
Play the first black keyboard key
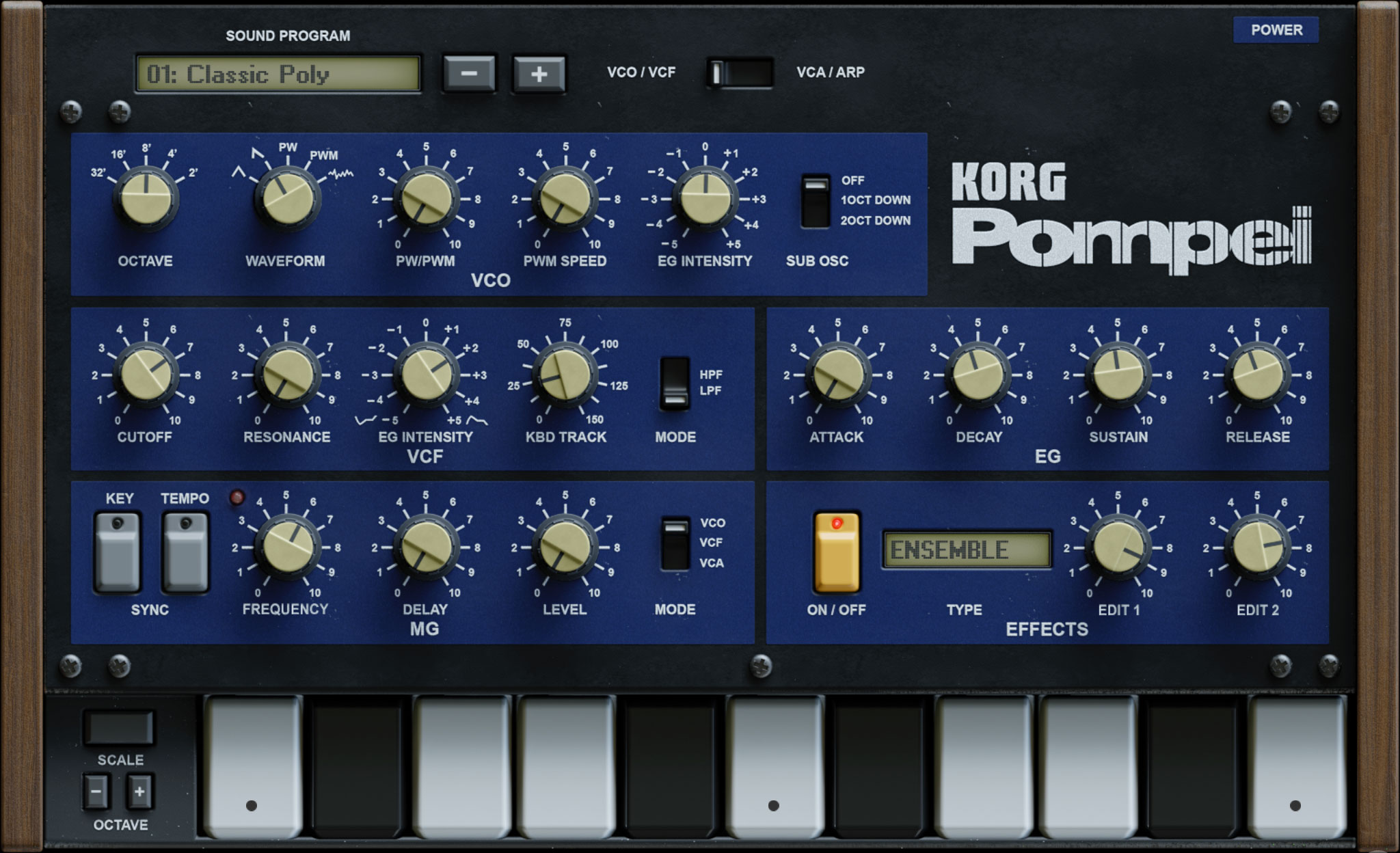click(357, 767)
